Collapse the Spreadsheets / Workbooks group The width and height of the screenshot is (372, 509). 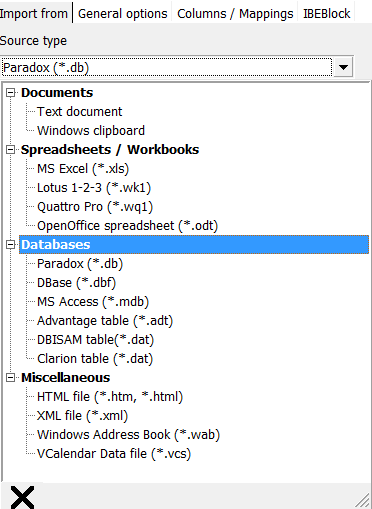11,150
